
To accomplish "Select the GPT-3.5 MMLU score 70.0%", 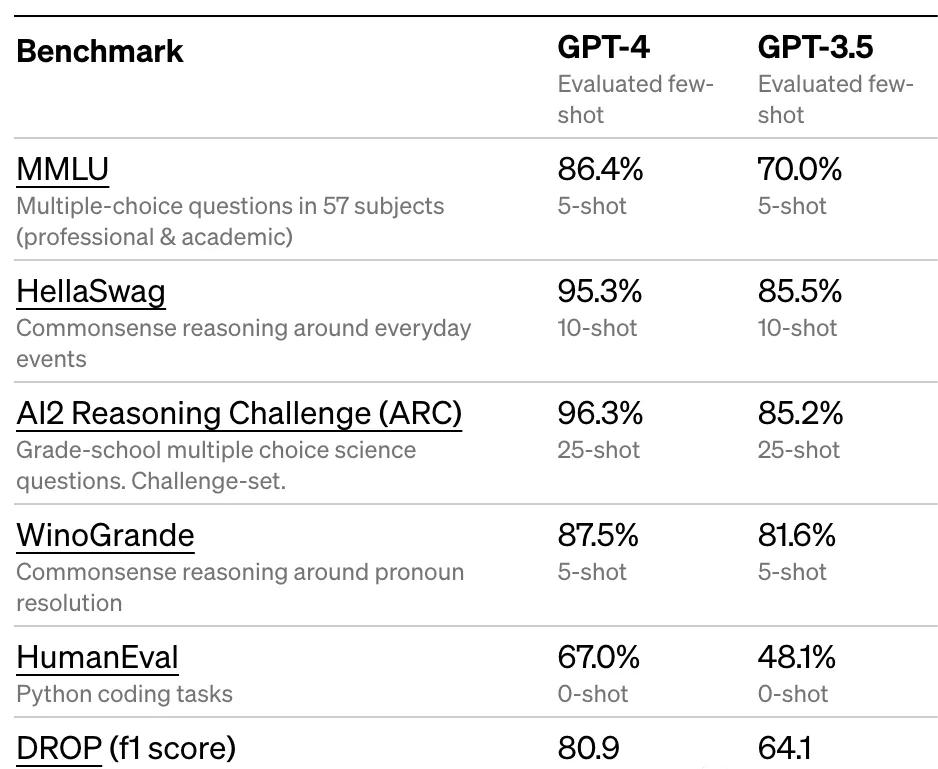I will (x=800, y=169).
